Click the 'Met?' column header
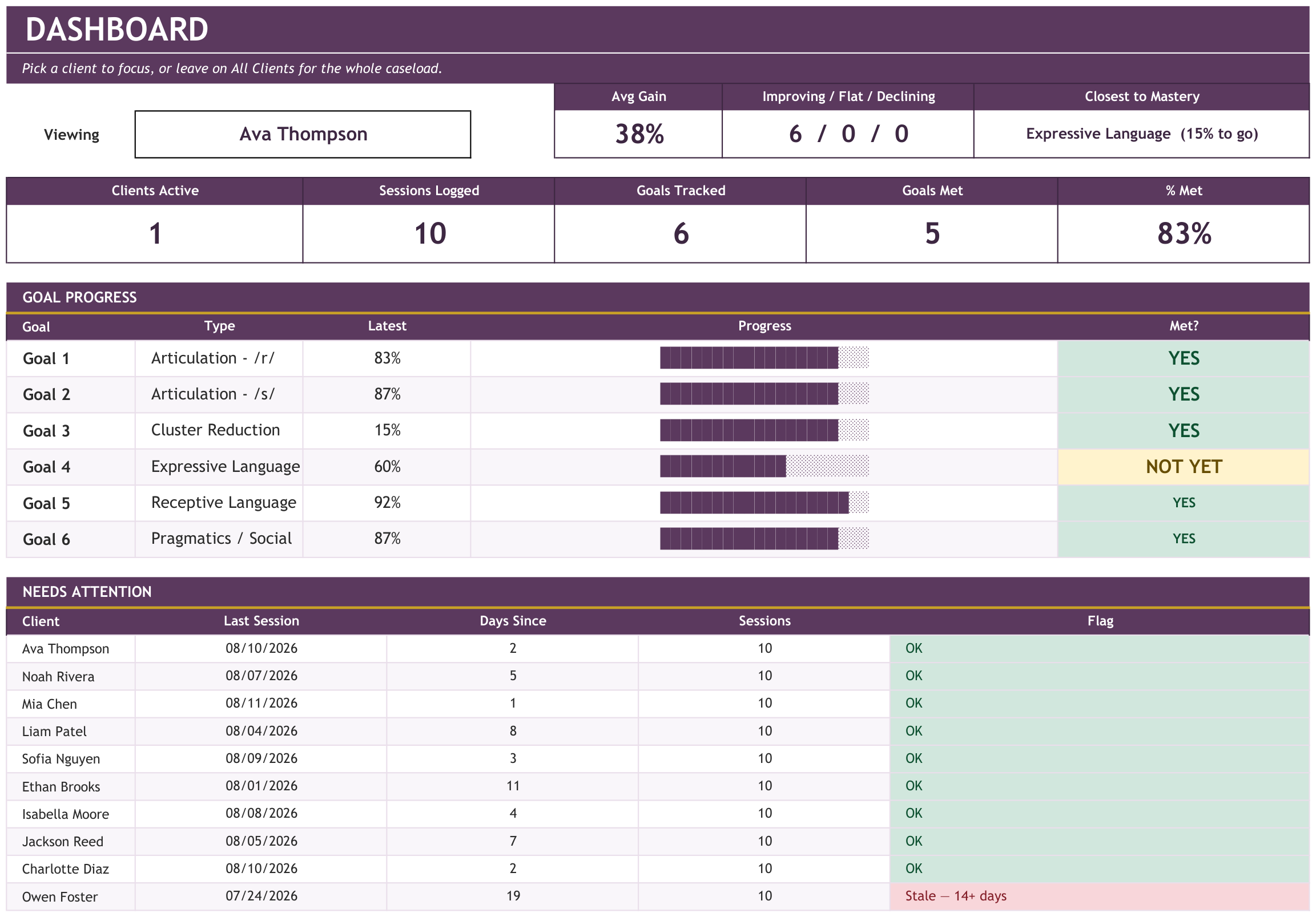This screenshot has height=917, width=1316. (x=1184, y=326)
